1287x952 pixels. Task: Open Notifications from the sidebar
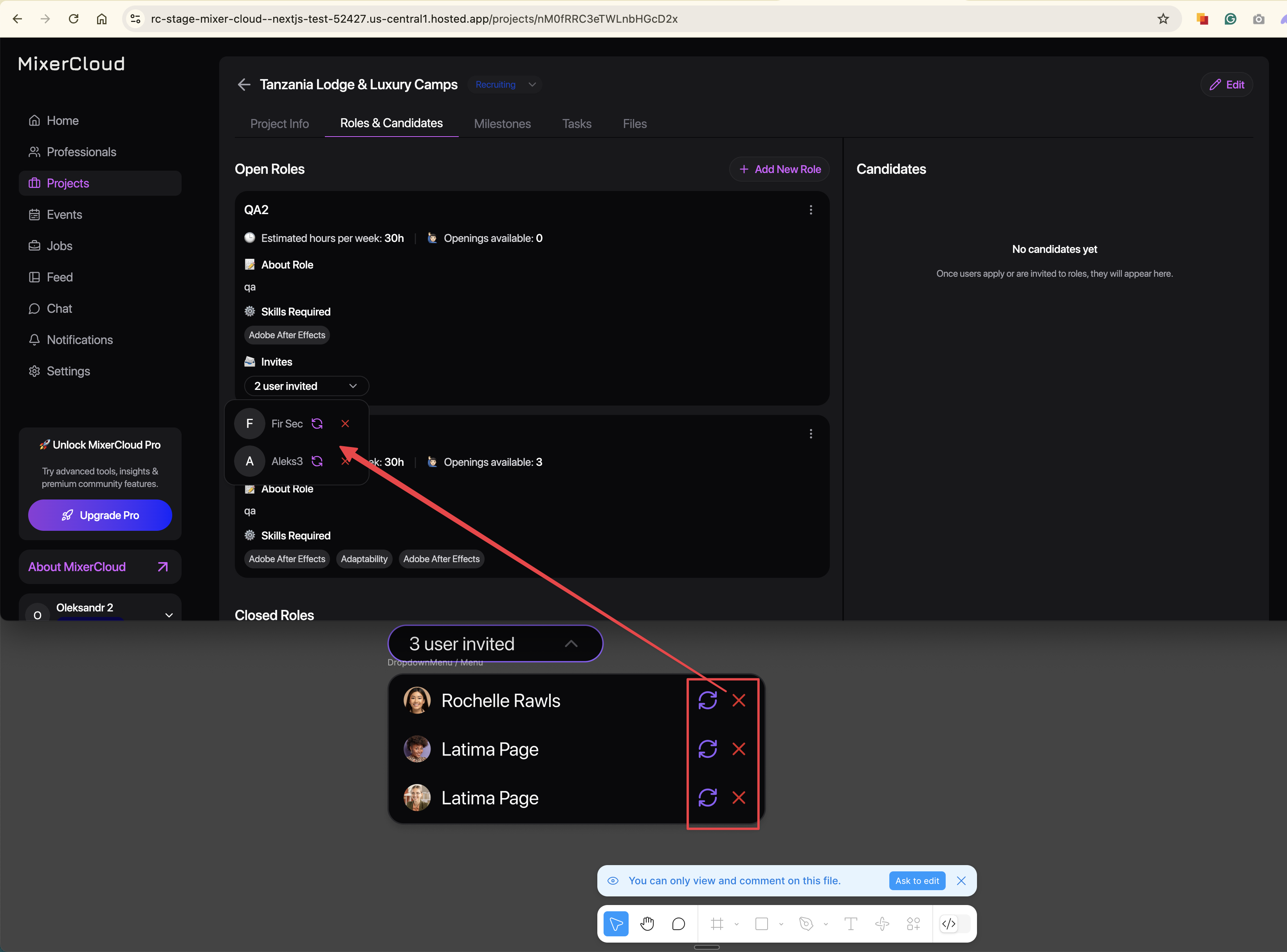tap(79, 339)
